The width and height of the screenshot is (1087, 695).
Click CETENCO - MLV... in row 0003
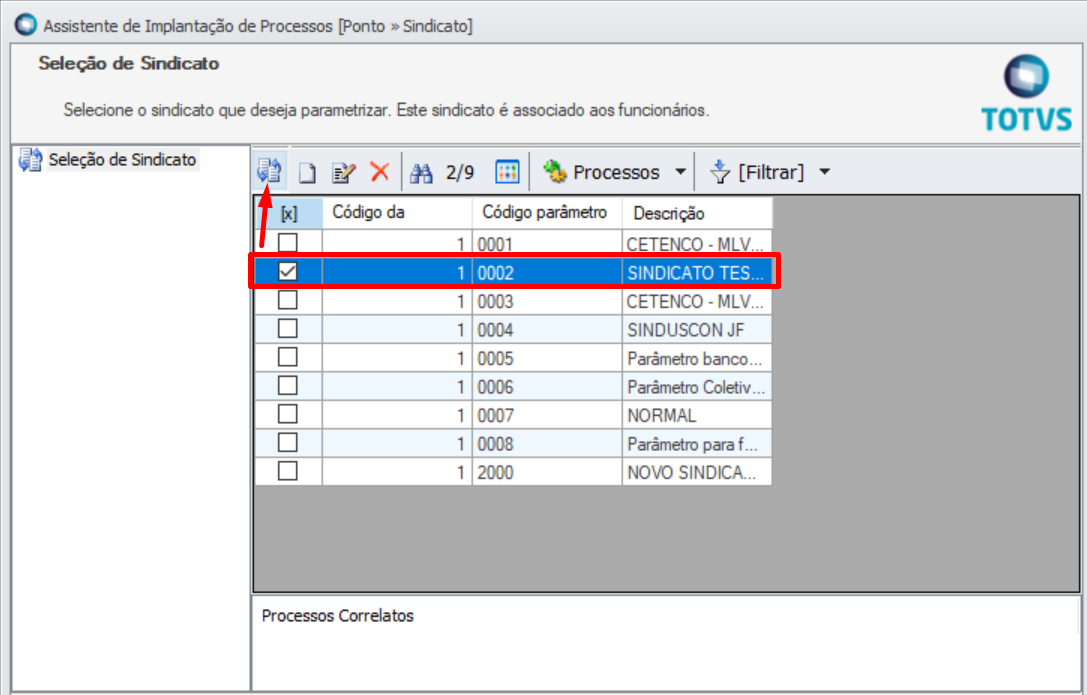pyautogui.click(x=697, y=301)
